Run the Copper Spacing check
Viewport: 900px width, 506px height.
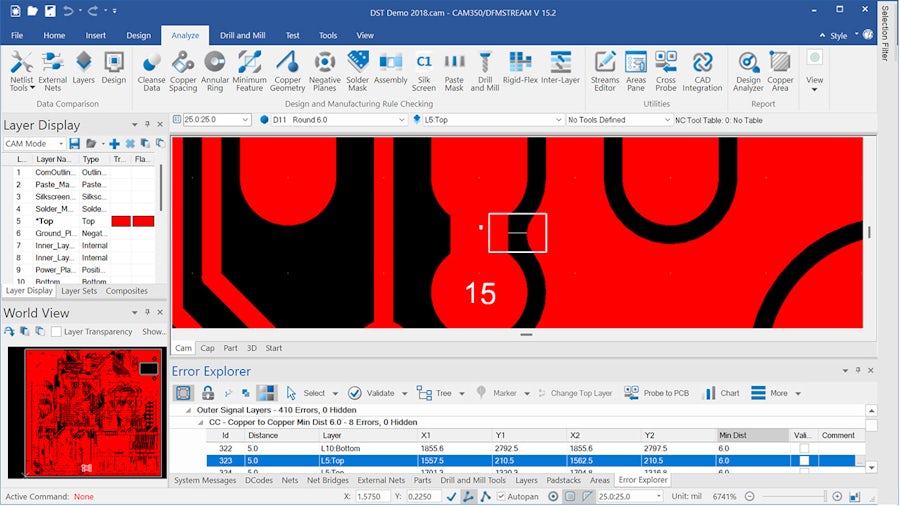coord(183,71)
